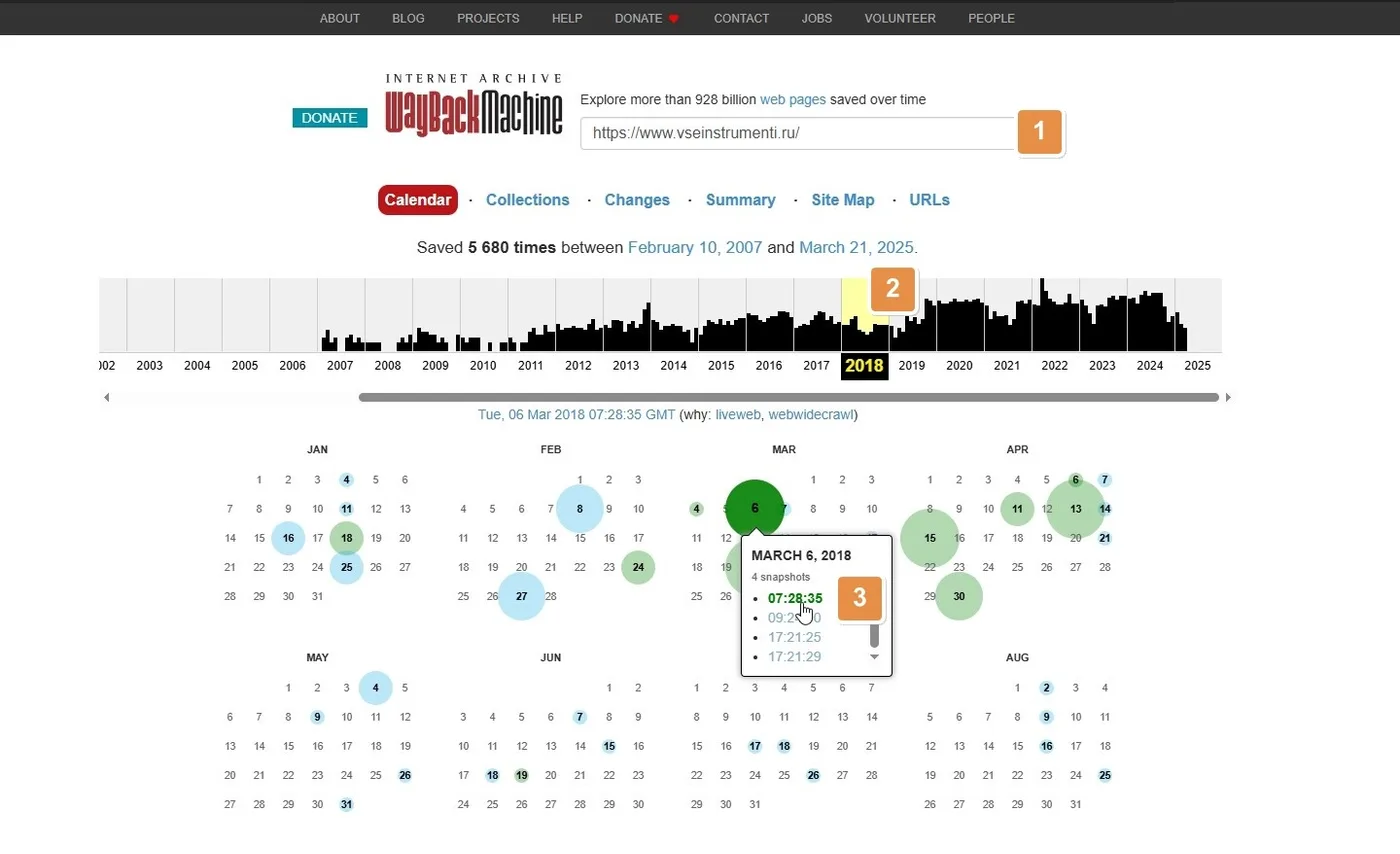Select the February 8 capture day
Image resolution: width=1400 pixels, height=854 pixels.
coord(580,509)
